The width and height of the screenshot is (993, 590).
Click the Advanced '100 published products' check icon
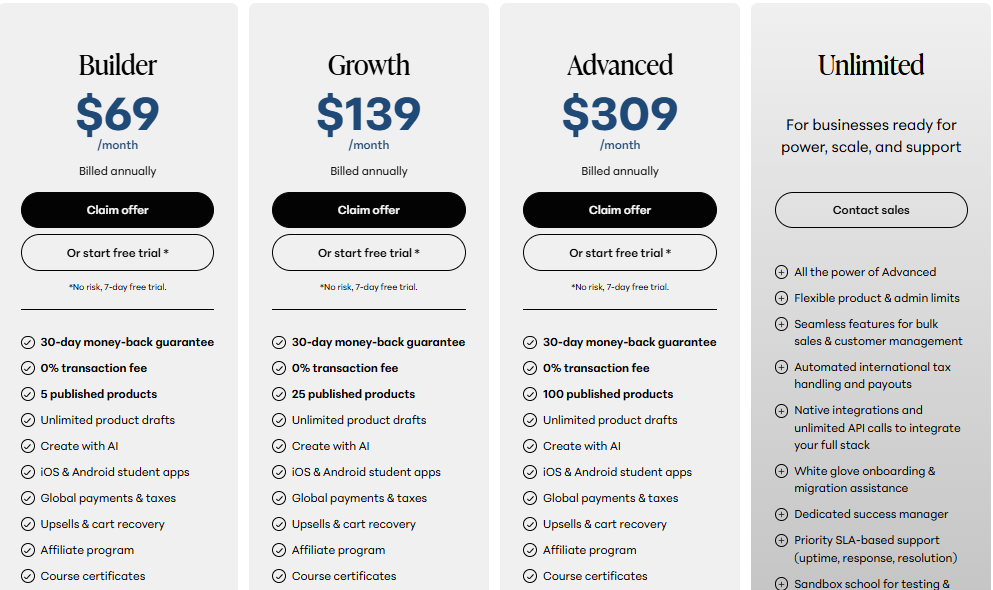pos(530,394)
